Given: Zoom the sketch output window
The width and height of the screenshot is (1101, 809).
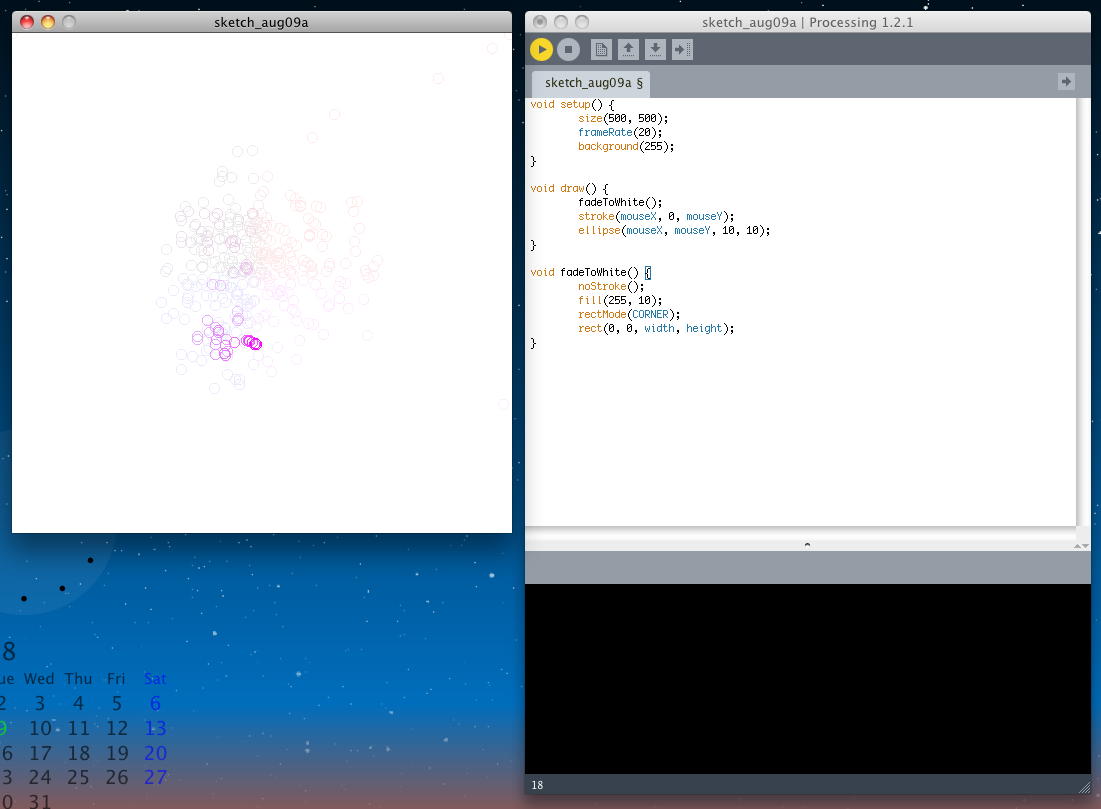Looking at the screenshot, I should pyautogui.click(x=69, y=22).
